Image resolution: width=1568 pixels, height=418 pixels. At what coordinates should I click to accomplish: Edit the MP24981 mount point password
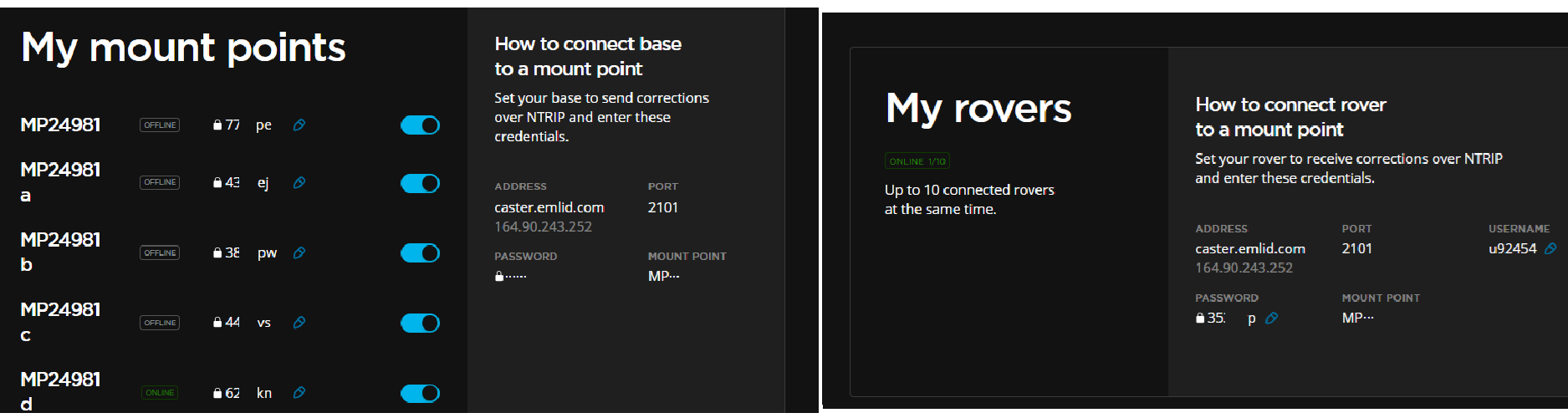(299, 125)
